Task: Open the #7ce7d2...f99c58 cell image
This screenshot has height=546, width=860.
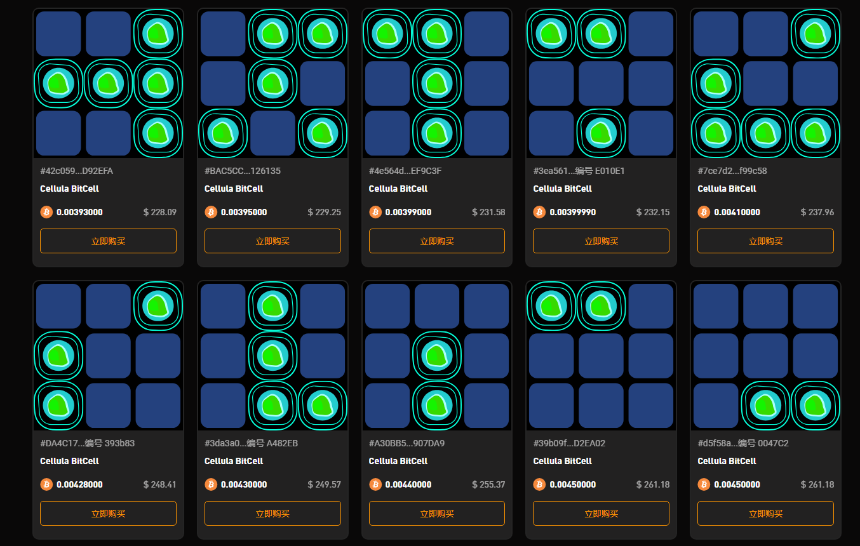Action: (x=765, y=83)
